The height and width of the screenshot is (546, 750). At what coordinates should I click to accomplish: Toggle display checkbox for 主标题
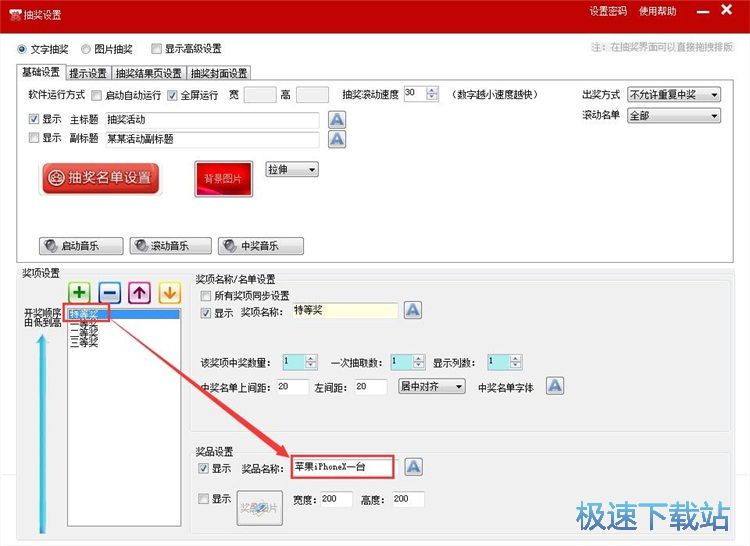(x=33, y=119)
